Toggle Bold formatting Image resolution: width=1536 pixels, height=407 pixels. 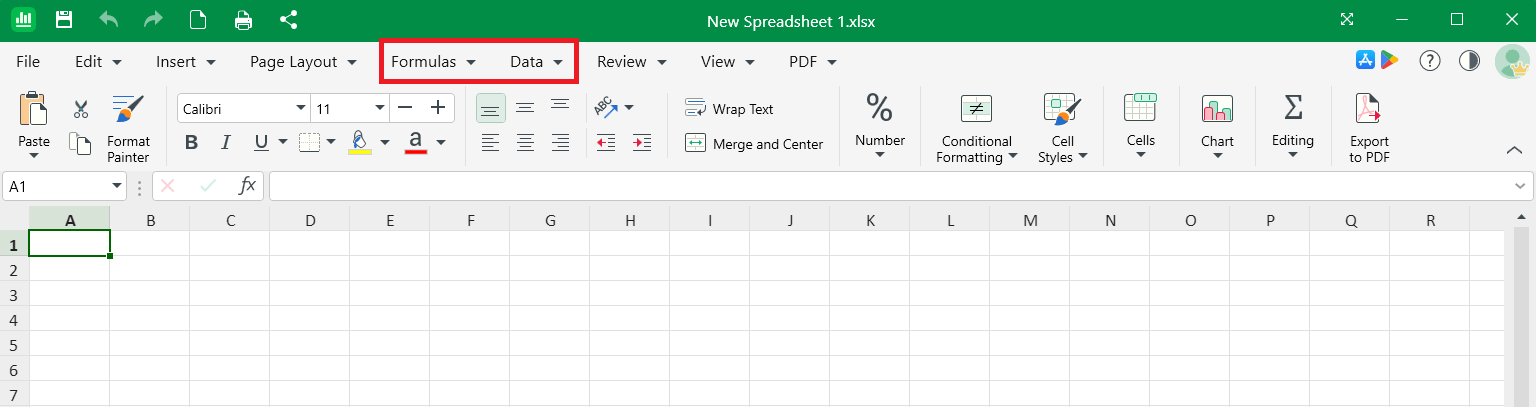191,142
